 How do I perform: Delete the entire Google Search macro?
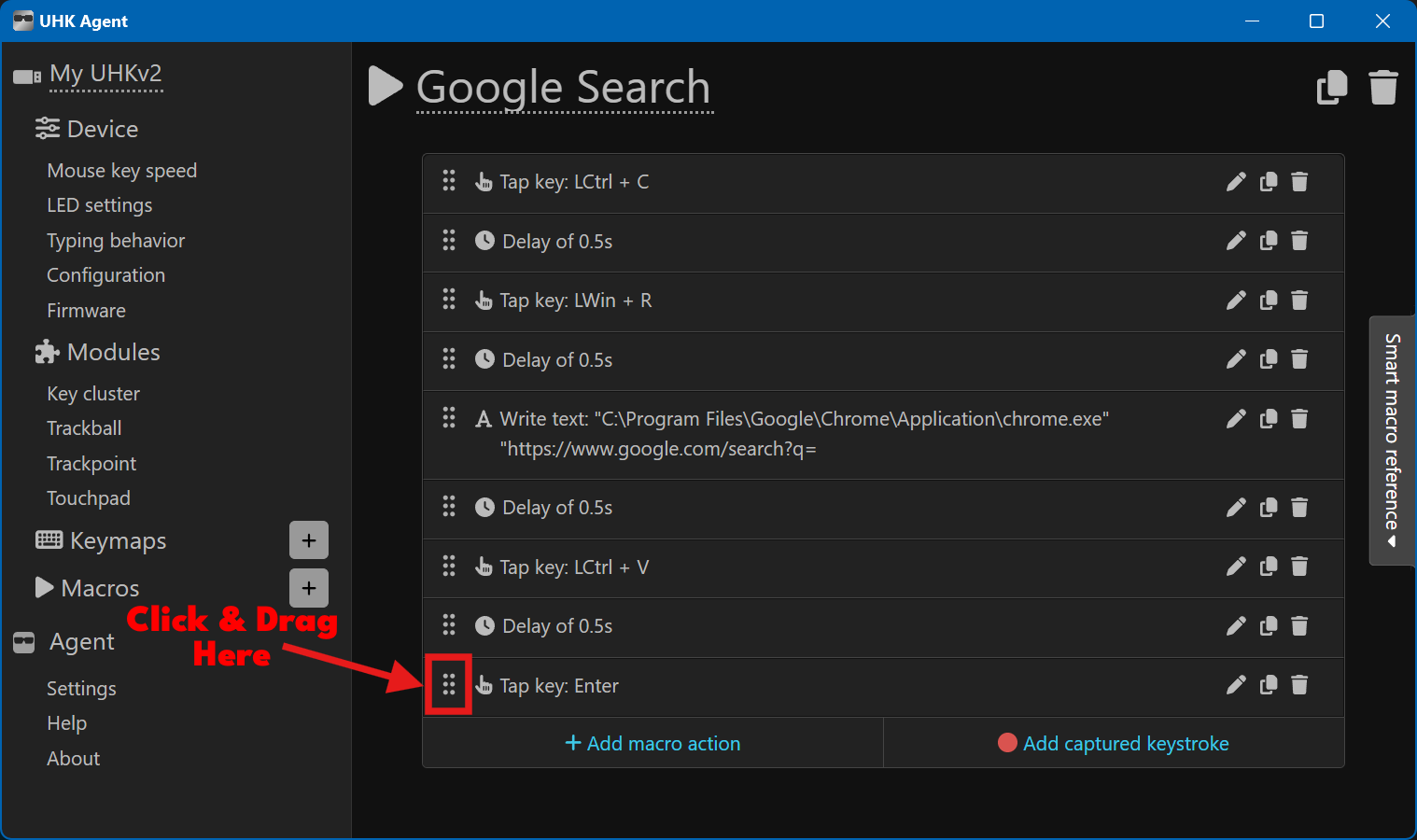pyautogui.click(x=1382, y=88)
